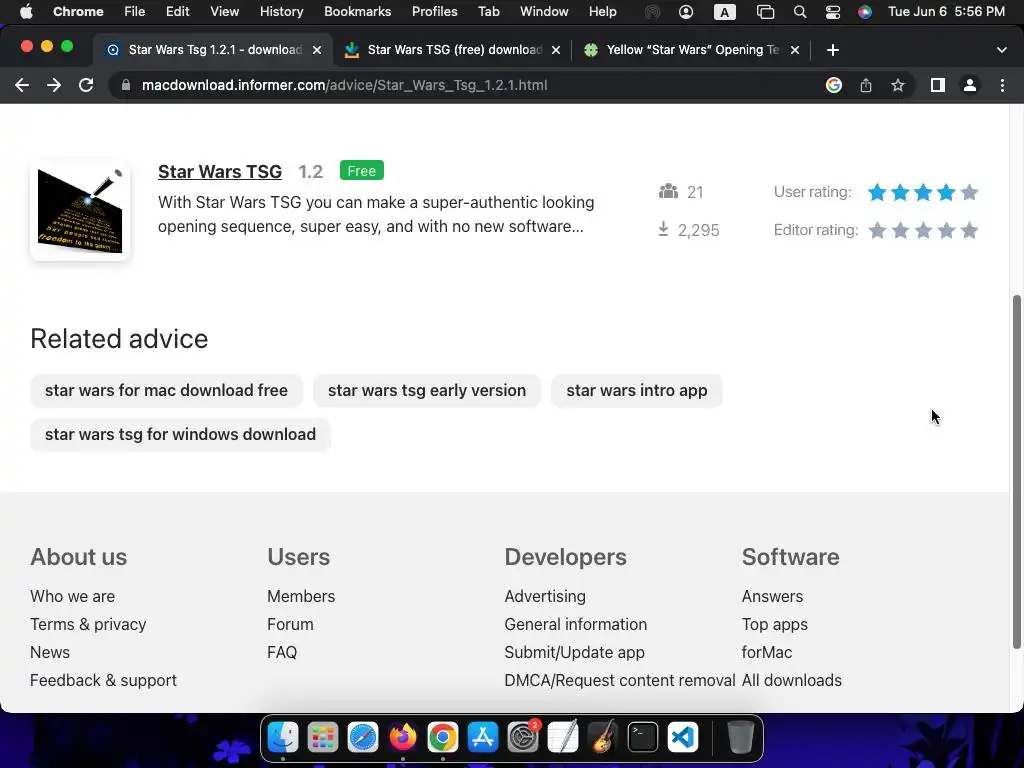Screen dimensions: 1024x768
Task: Click the third editor rating star
Action: [923, 231]
